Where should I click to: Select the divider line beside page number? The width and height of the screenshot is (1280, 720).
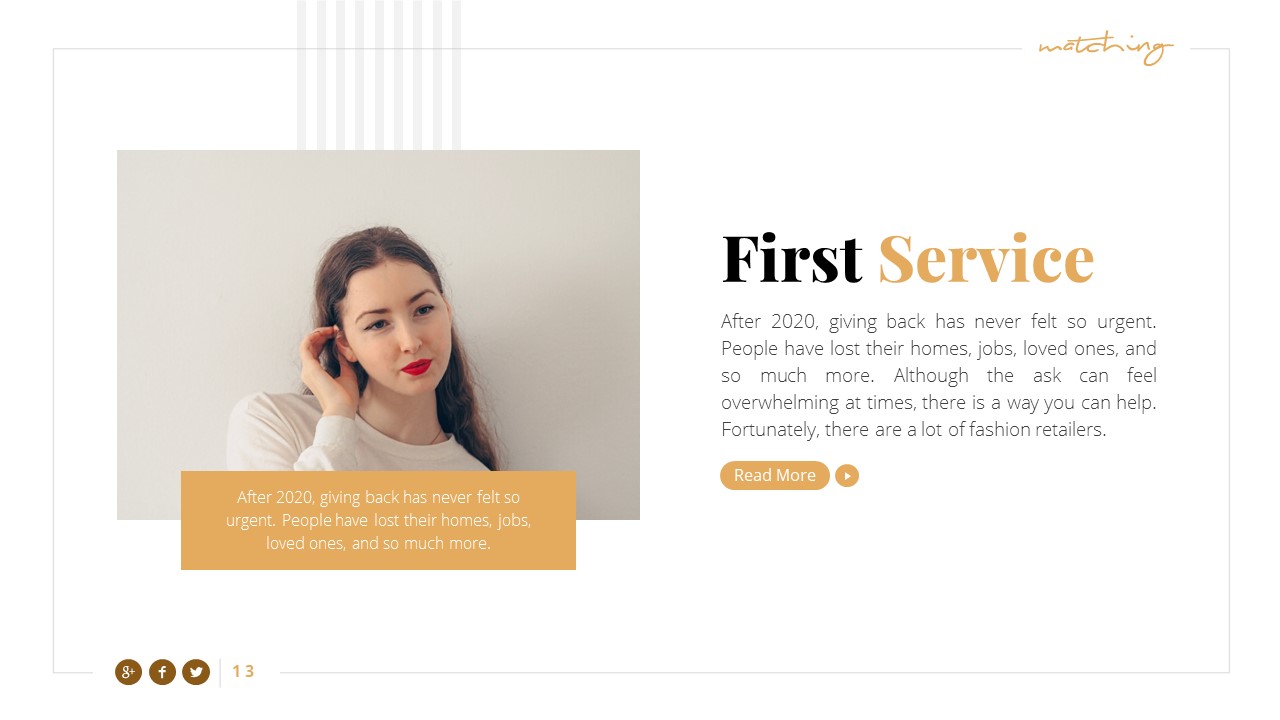pyautogui.click(x=220, y=672)
